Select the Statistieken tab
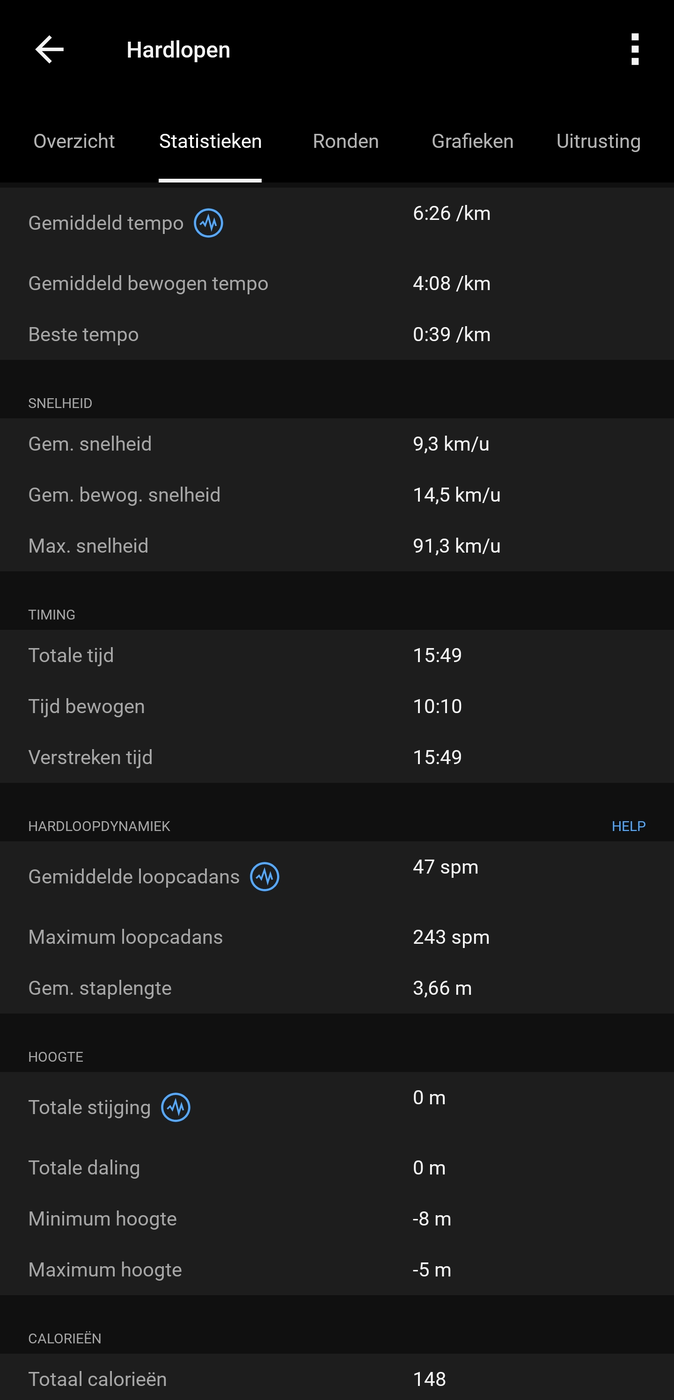674x1400 pixels. (210, 141)
